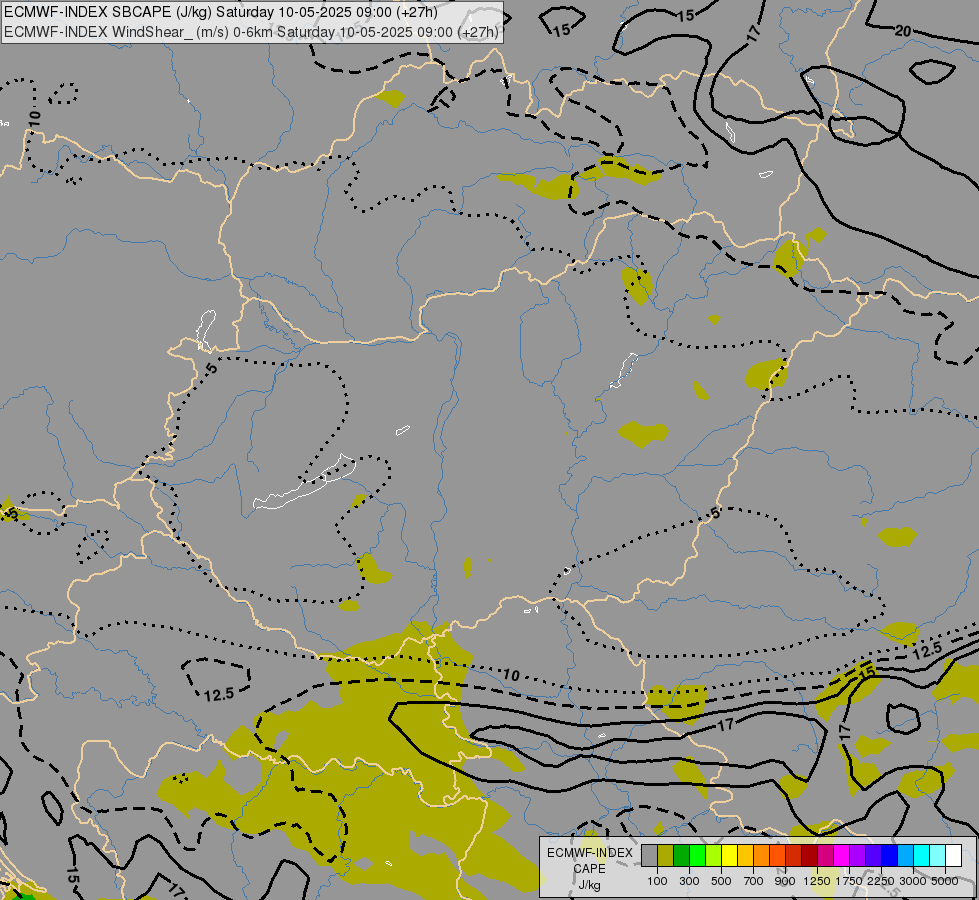Image resolution: width=979 pixels, height=900 pixels.
Task: Click the 'ECMWF-INDEX' text in the legend box
Action: coord(589,853)
